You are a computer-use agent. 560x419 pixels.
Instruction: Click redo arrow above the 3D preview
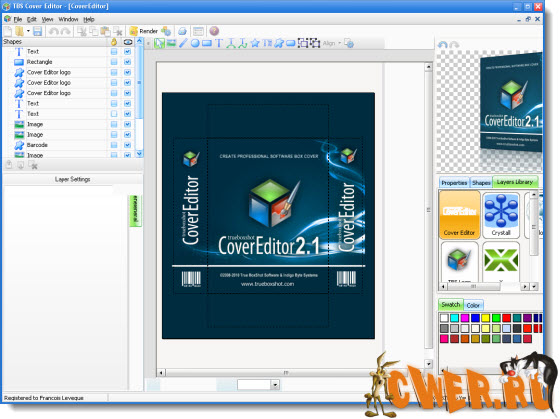click(x=454, y=45)
